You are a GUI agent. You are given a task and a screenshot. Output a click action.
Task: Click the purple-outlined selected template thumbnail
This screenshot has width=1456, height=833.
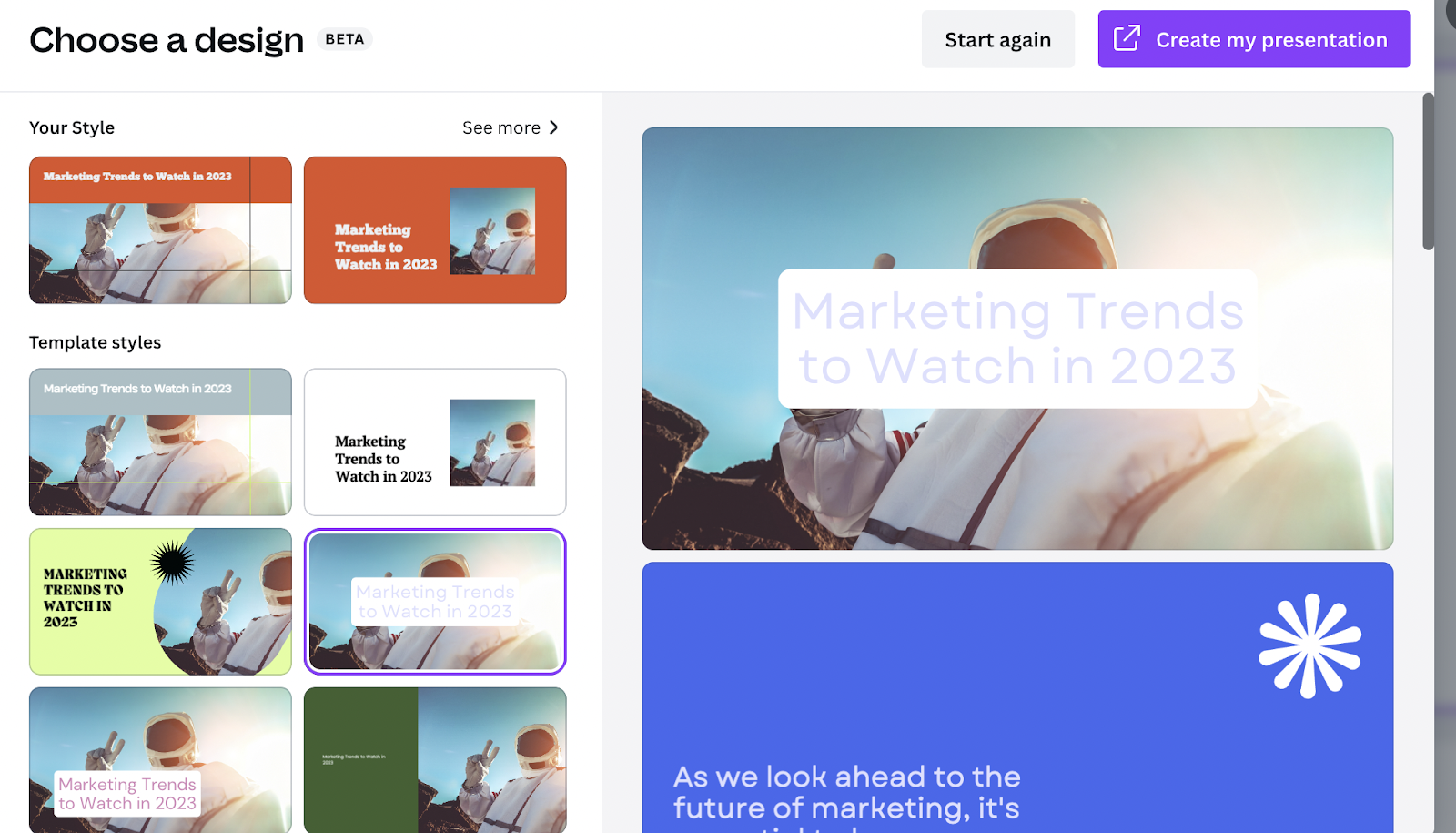[435, 602]
